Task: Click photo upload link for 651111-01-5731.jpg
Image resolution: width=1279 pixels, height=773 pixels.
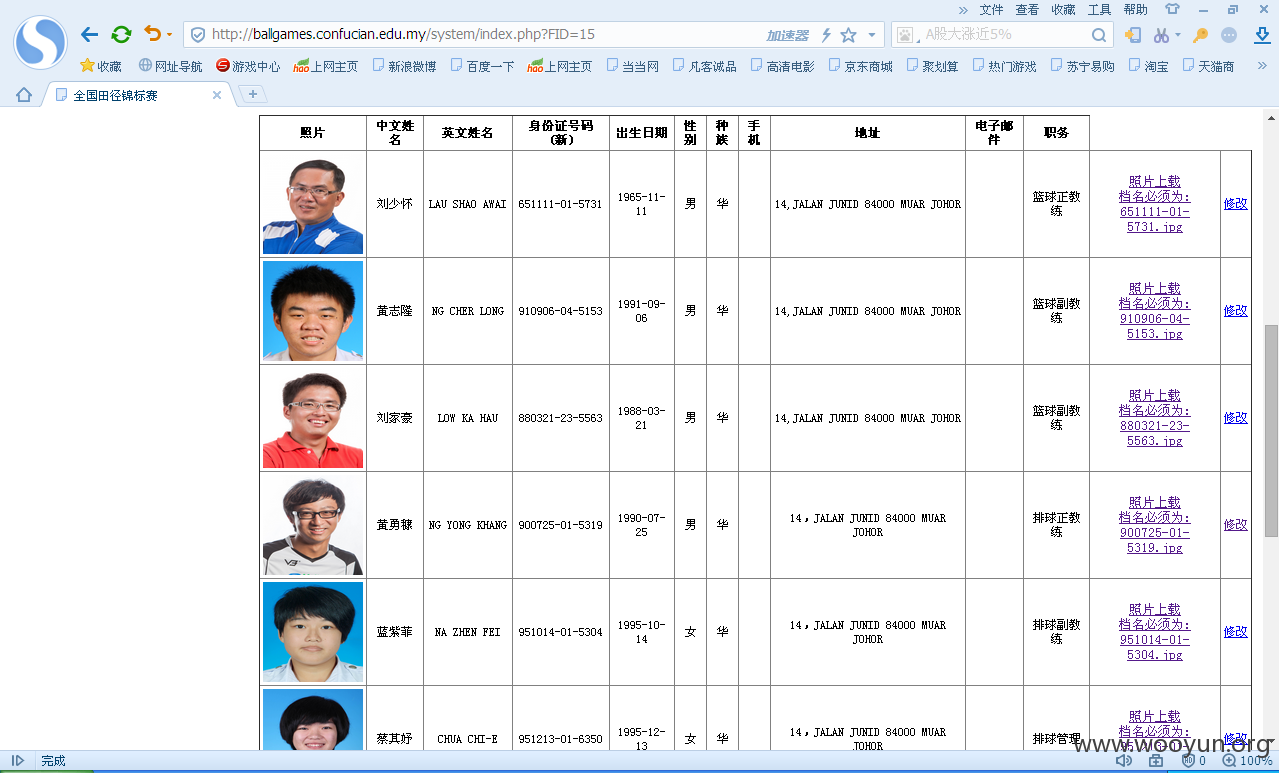Action: pyautogui.click(x=1155, y=204)
